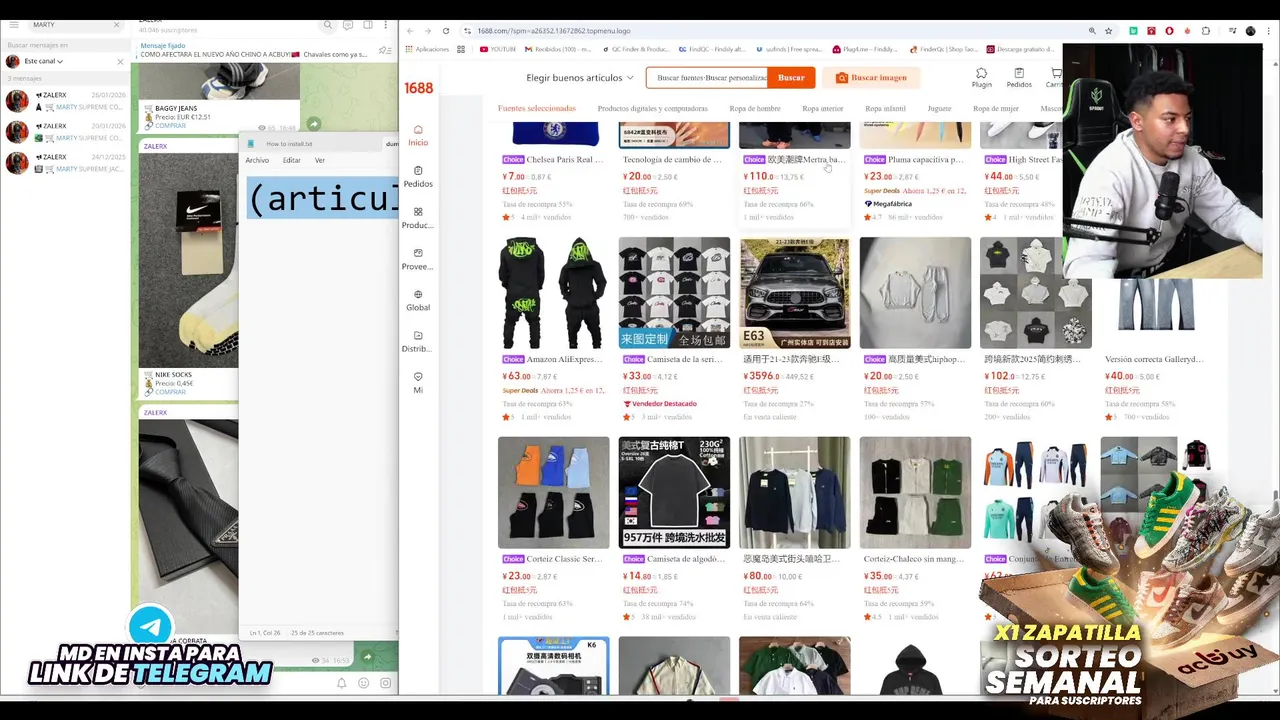
Task: Open the Ver menu in Notepad
Action: point(320,160)
